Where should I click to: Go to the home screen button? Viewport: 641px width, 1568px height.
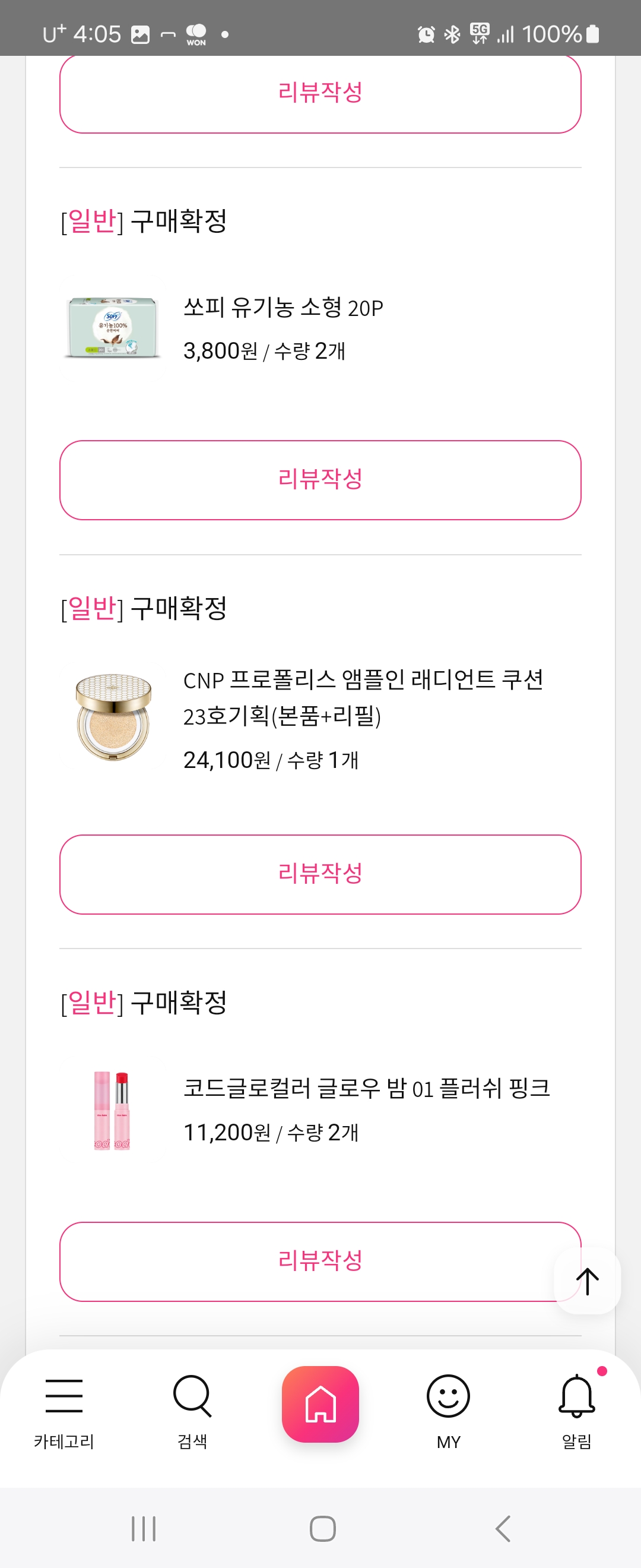pos(320,1403)
